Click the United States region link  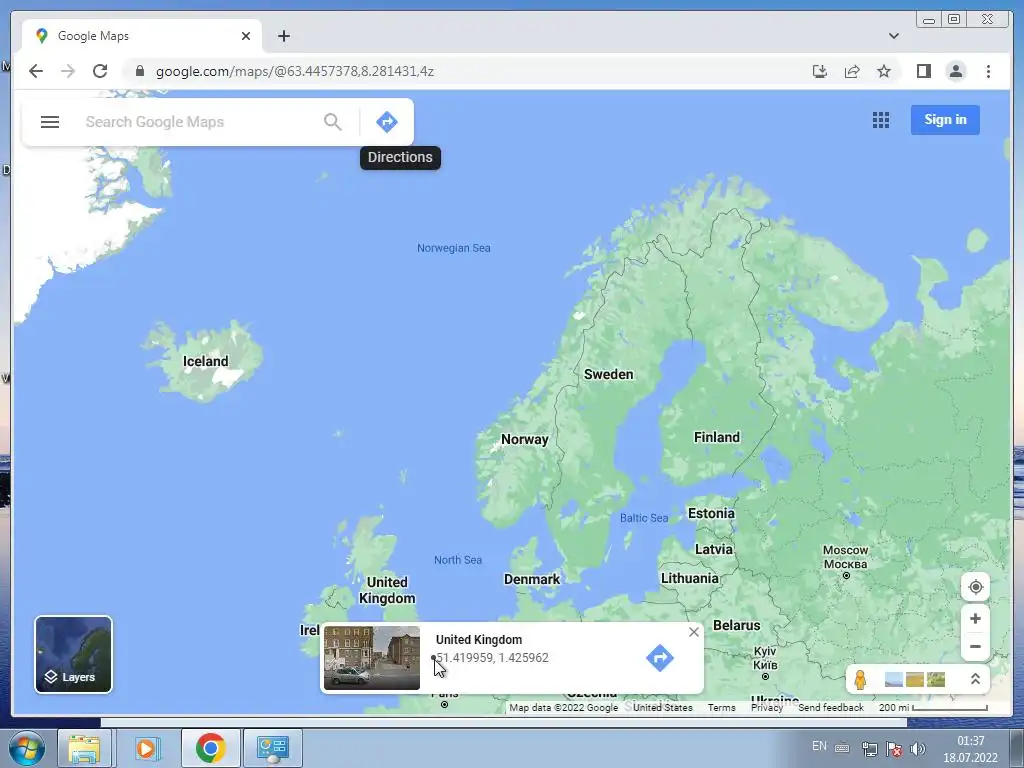point(662,707)
